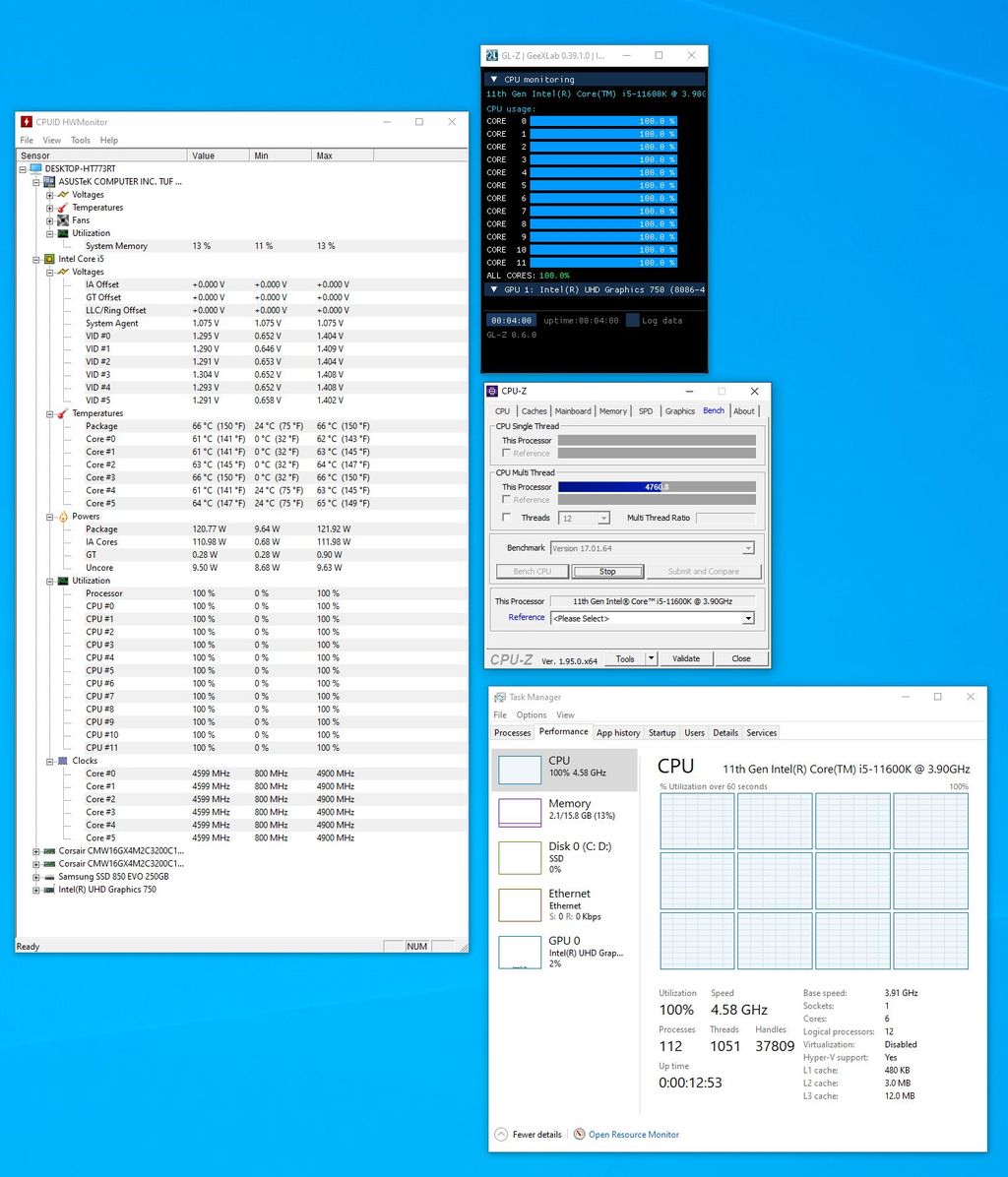Switch to the Mainboard tab in CPU-Z
This screenshot has height=1177, width=1008.
(x=574, y=411)
